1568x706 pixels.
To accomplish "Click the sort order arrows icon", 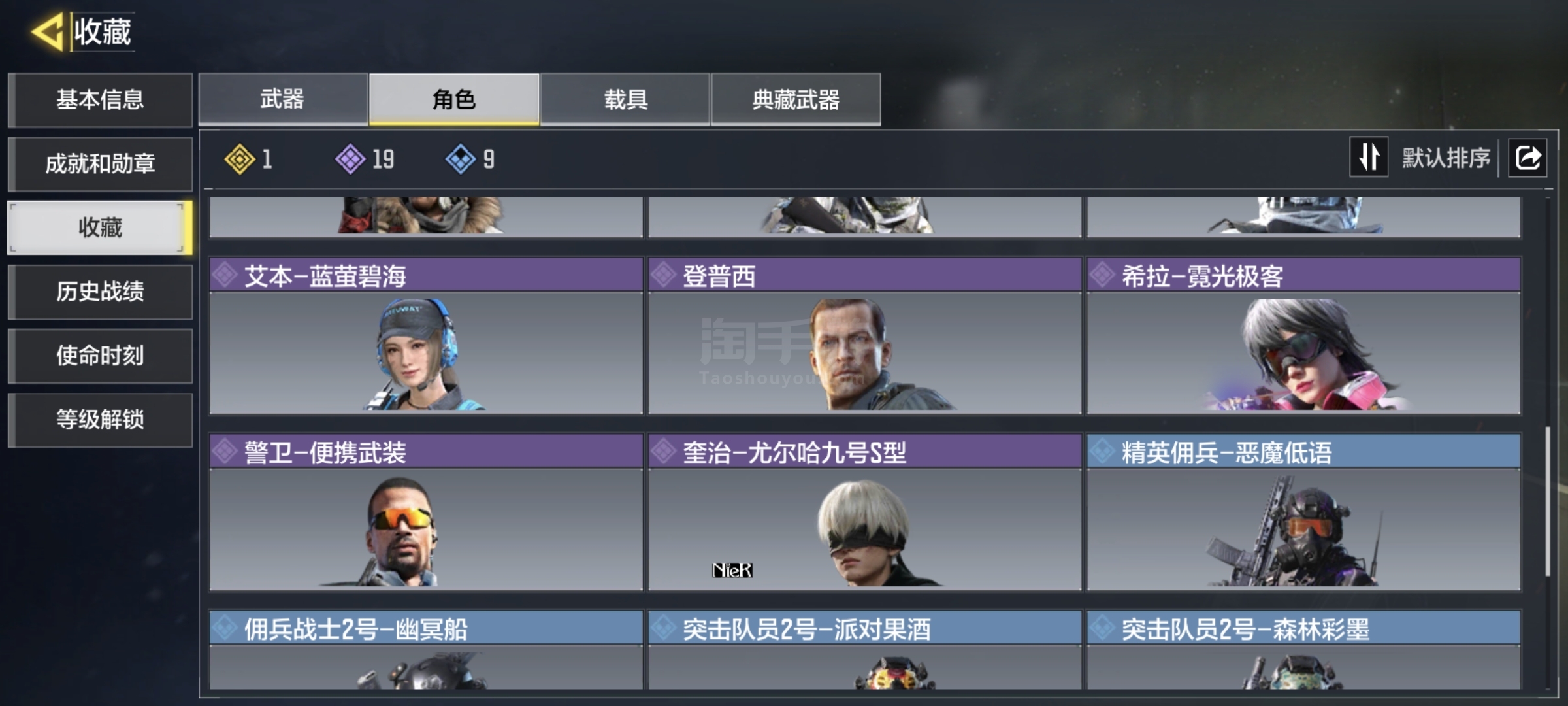I will pyautogui.click(x=1369, y=157).
